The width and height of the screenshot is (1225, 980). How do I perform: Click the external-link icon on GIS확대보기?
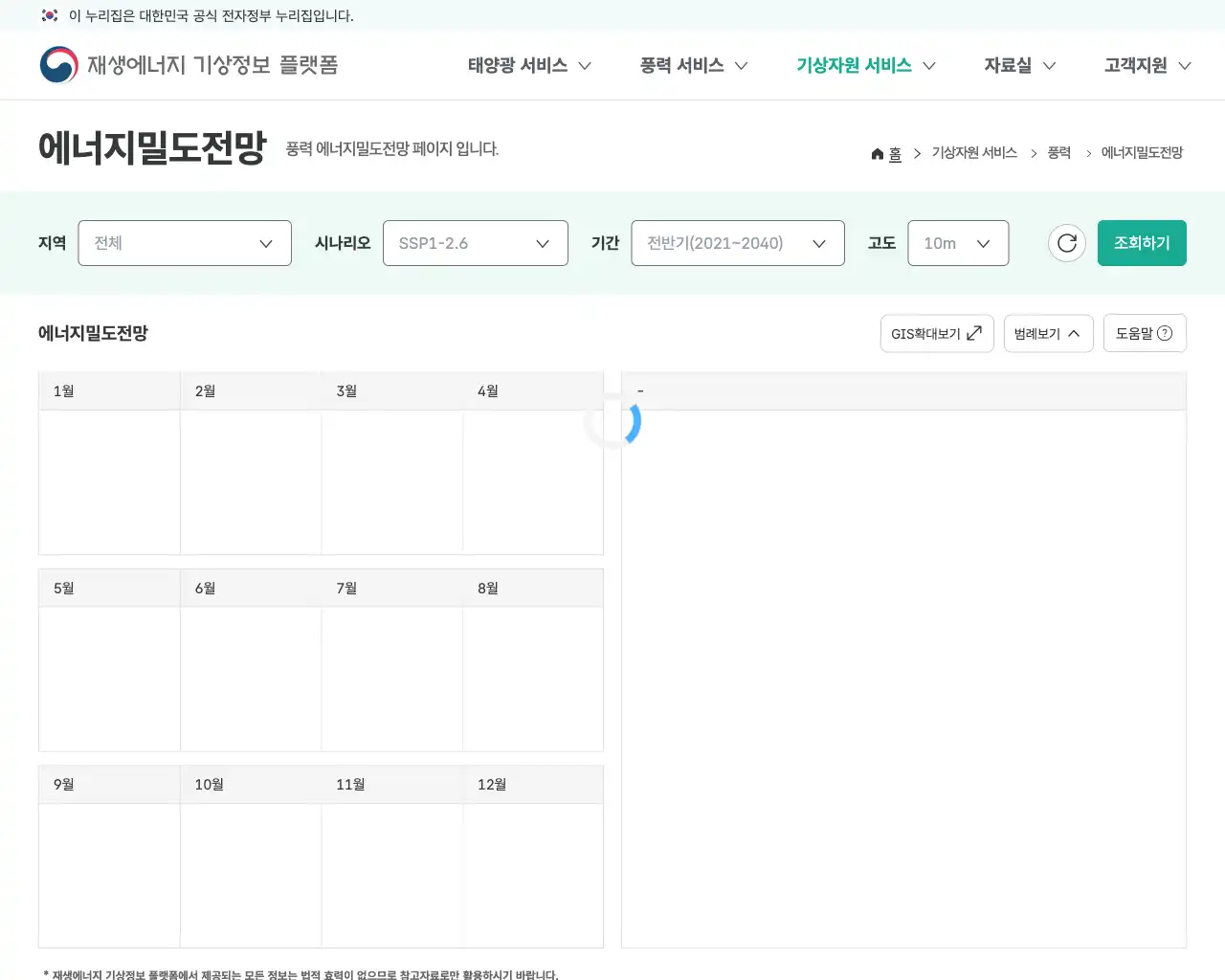pyautogui.click(x=974, y=333)
